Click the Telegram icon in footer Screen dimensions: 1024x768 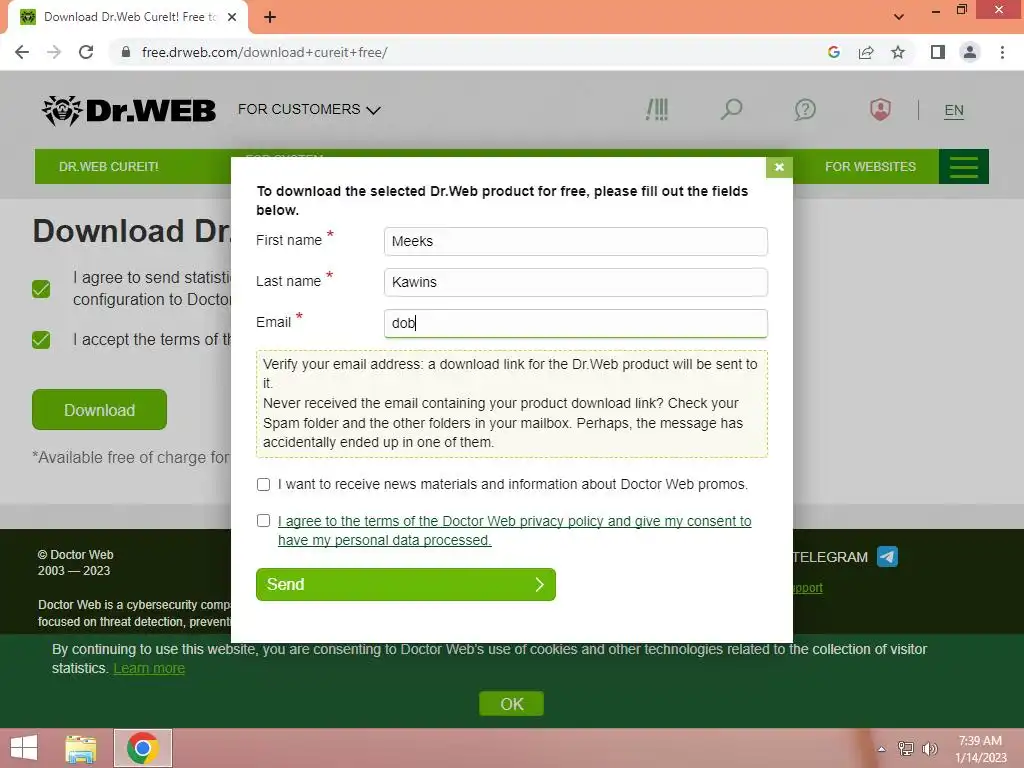point(887,556)
